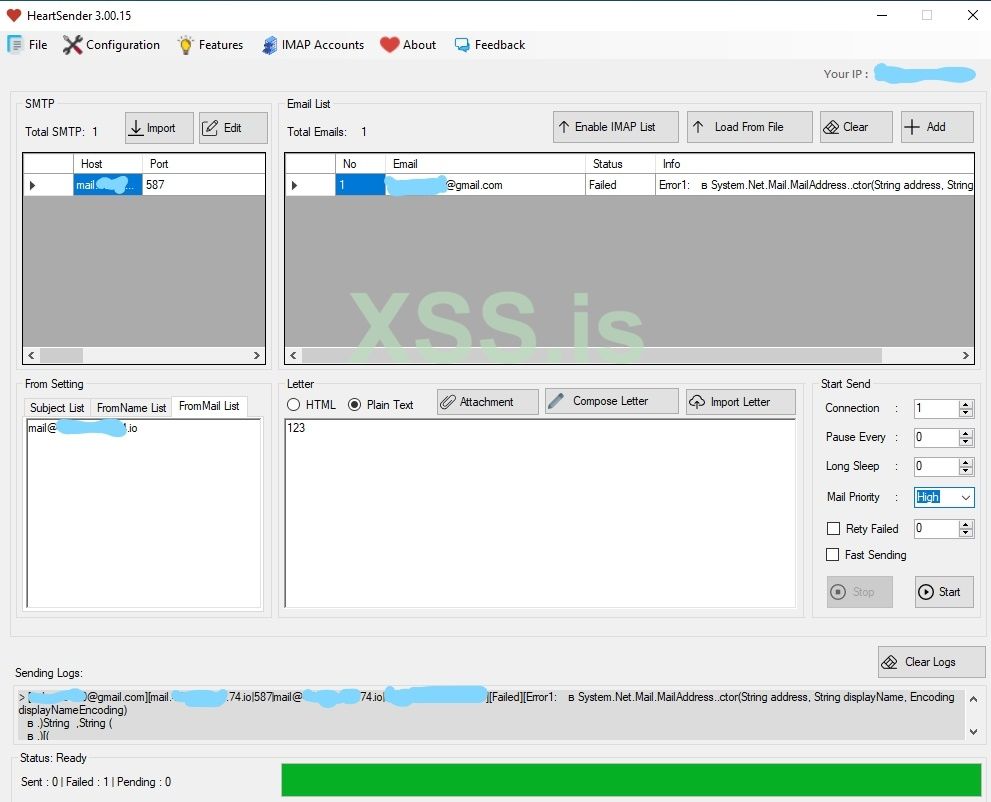Click in the Letter body text area
991x802 pixels.
(540, 513)
